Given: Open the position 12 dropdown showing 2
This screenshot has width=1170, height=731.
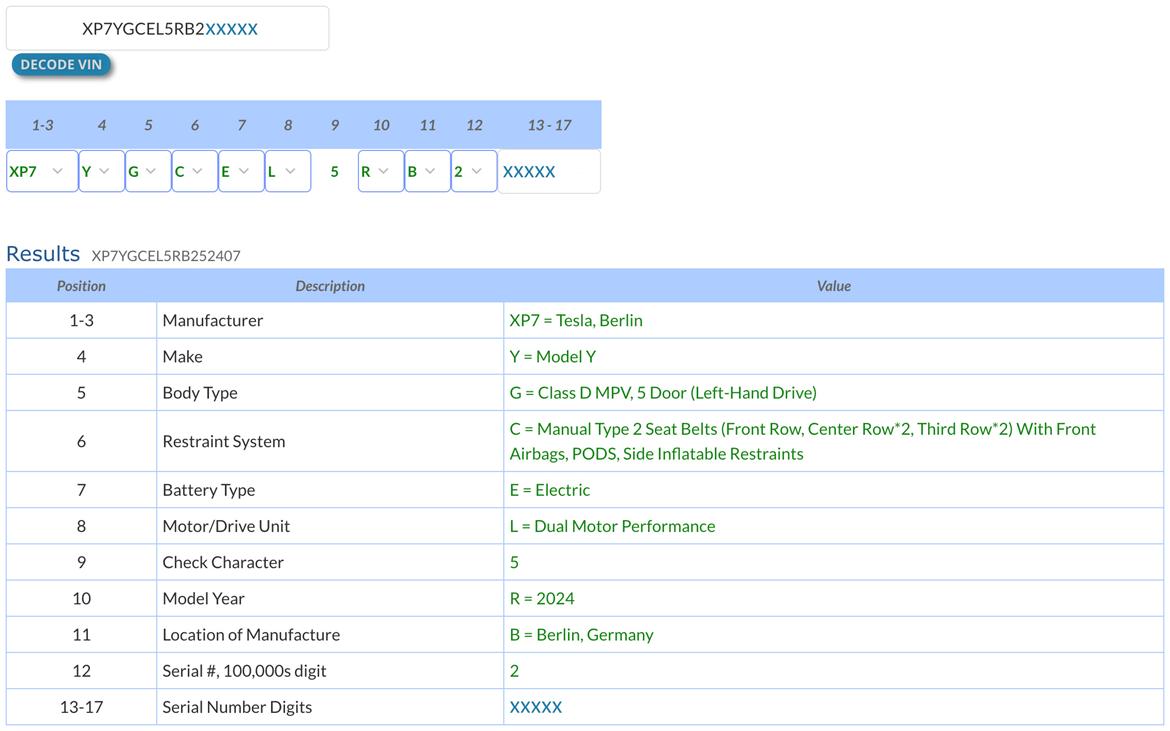Looking at the screenshot, I should pos(474,171).
